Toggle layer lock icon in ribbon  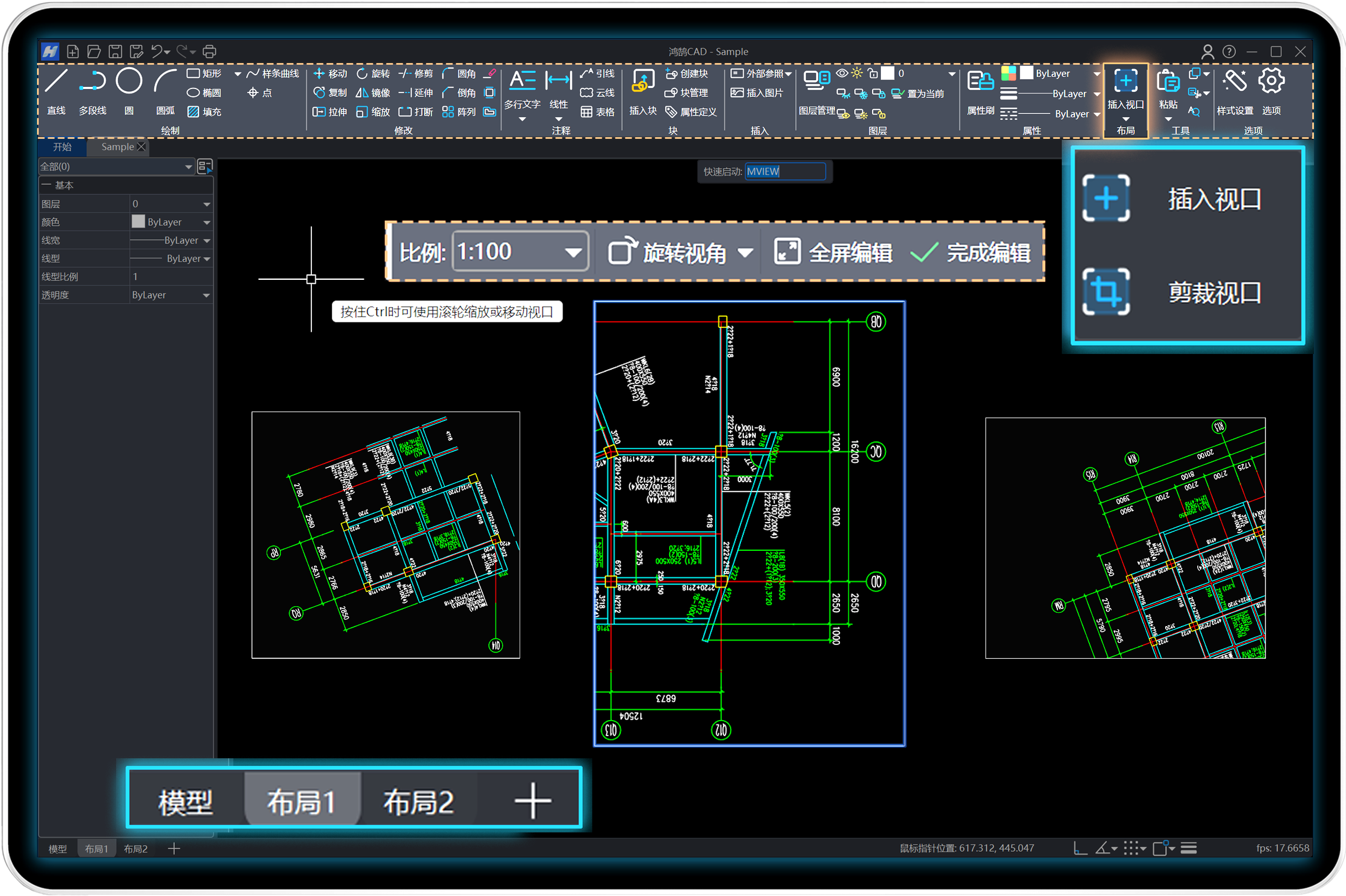tap(873, 73)
